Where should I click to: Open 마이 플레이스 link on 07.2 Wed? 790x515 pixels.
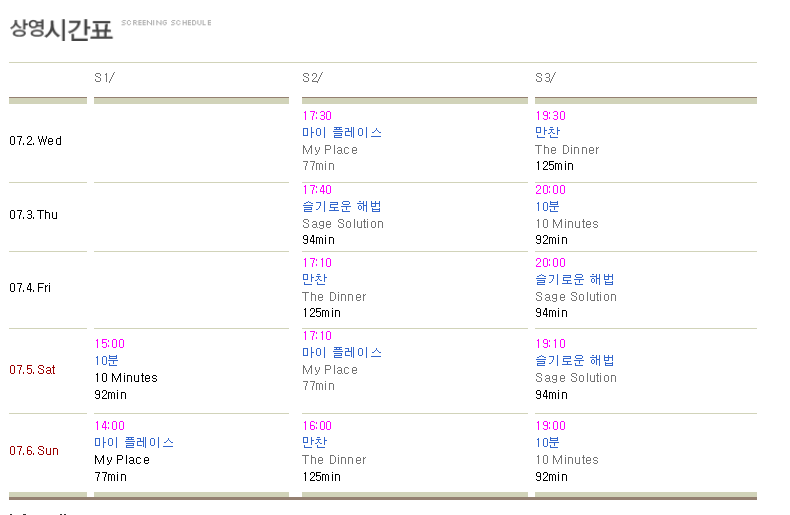point(342,133)
